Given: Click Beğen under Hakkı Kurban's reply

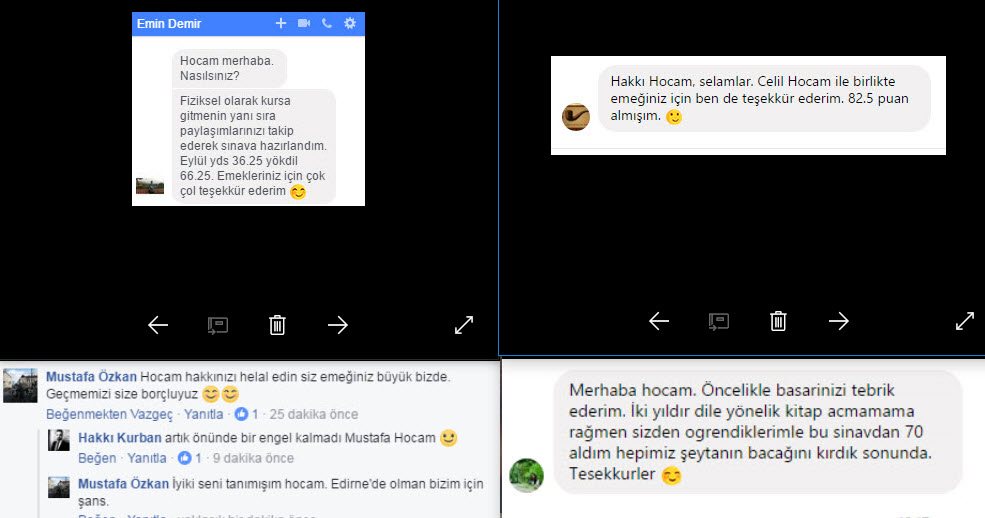Looking at the screenshot, I should (97, 458).
